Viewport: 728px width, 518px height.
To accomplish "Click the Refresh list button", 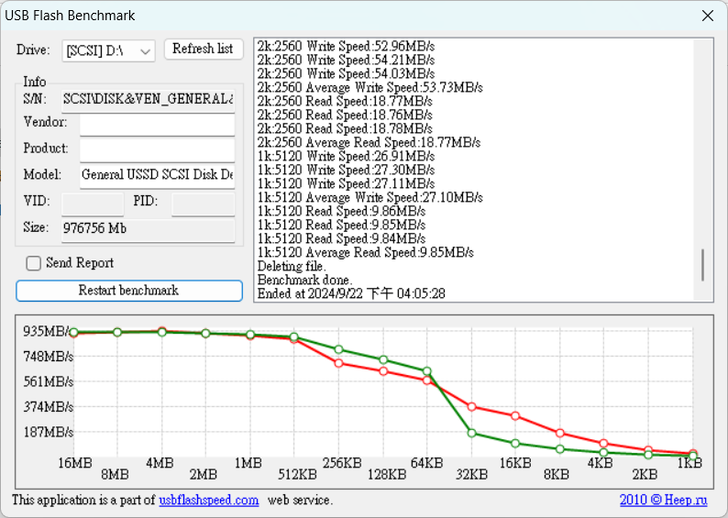I will [203, 49].
